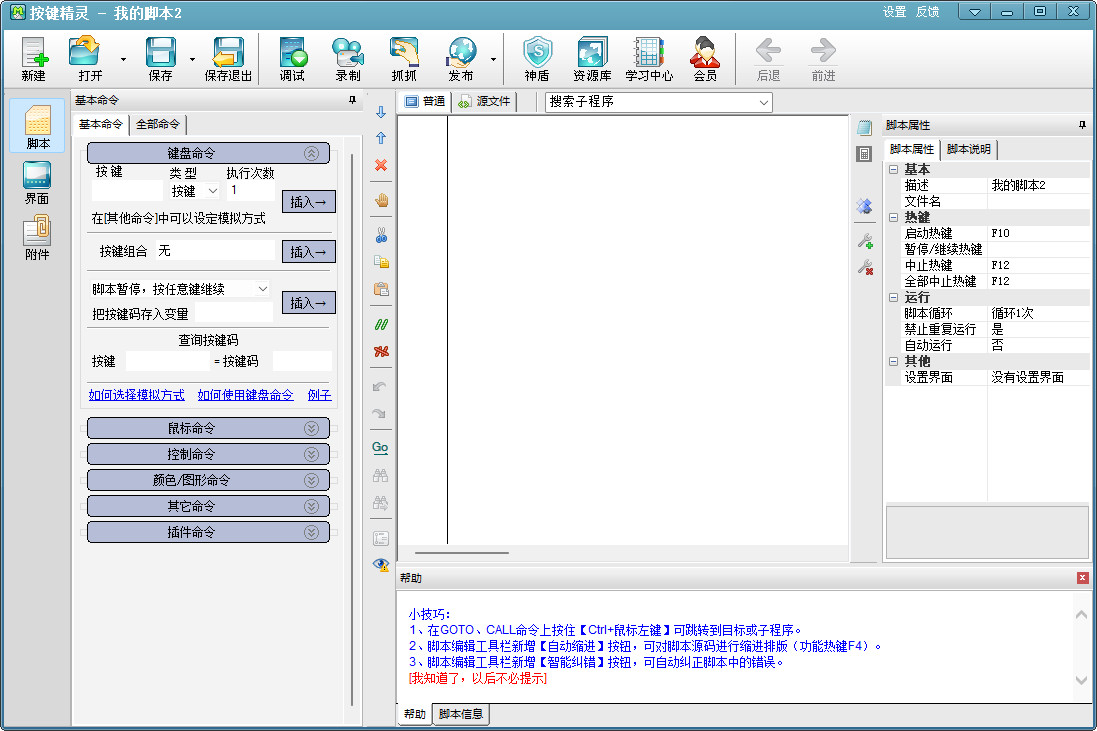
Task: Open the 脚本暂停，按任意键继续 dropdown
Action: (181, 289)
